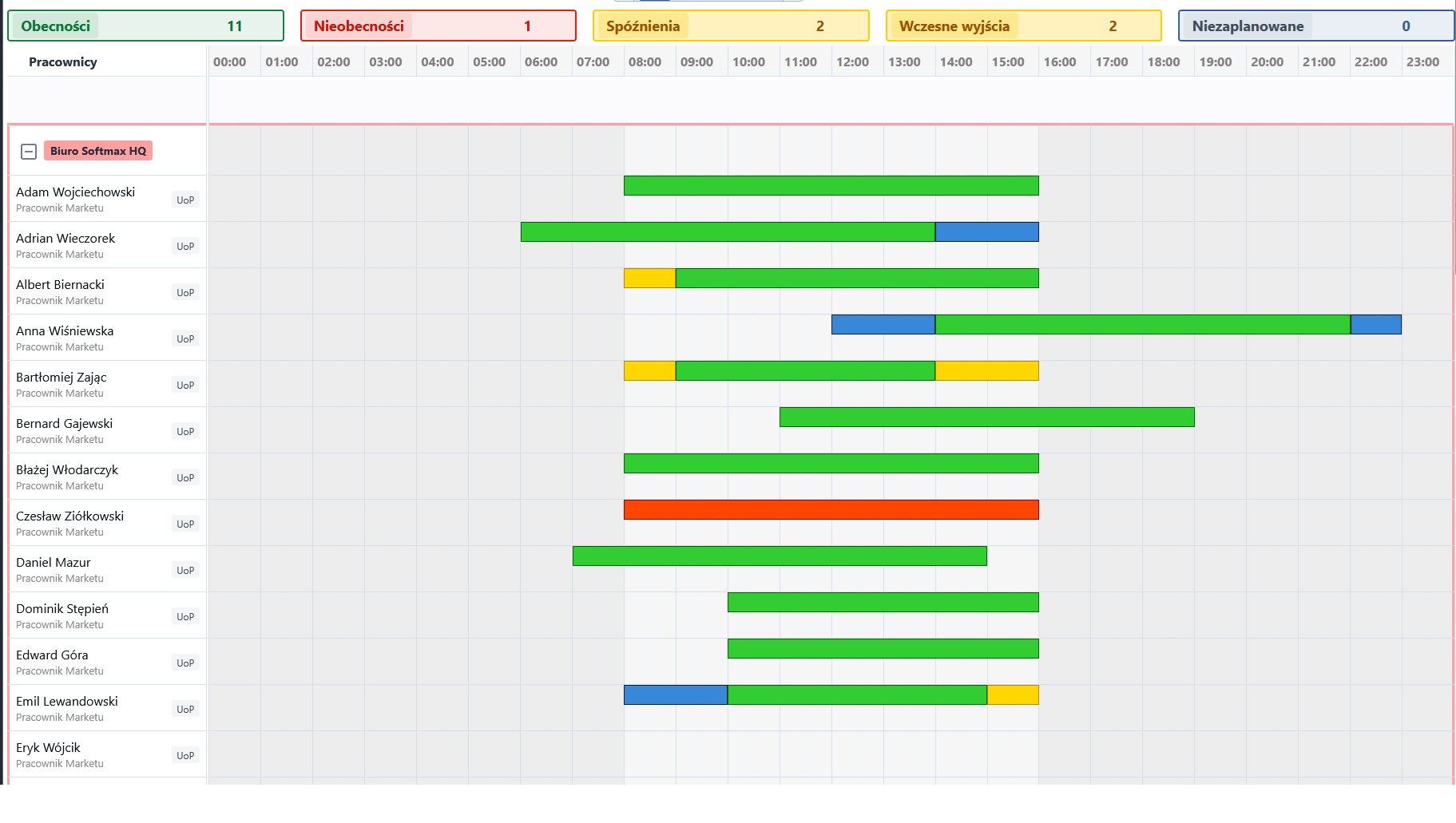Open employee Edward Góra

[52, 655]
